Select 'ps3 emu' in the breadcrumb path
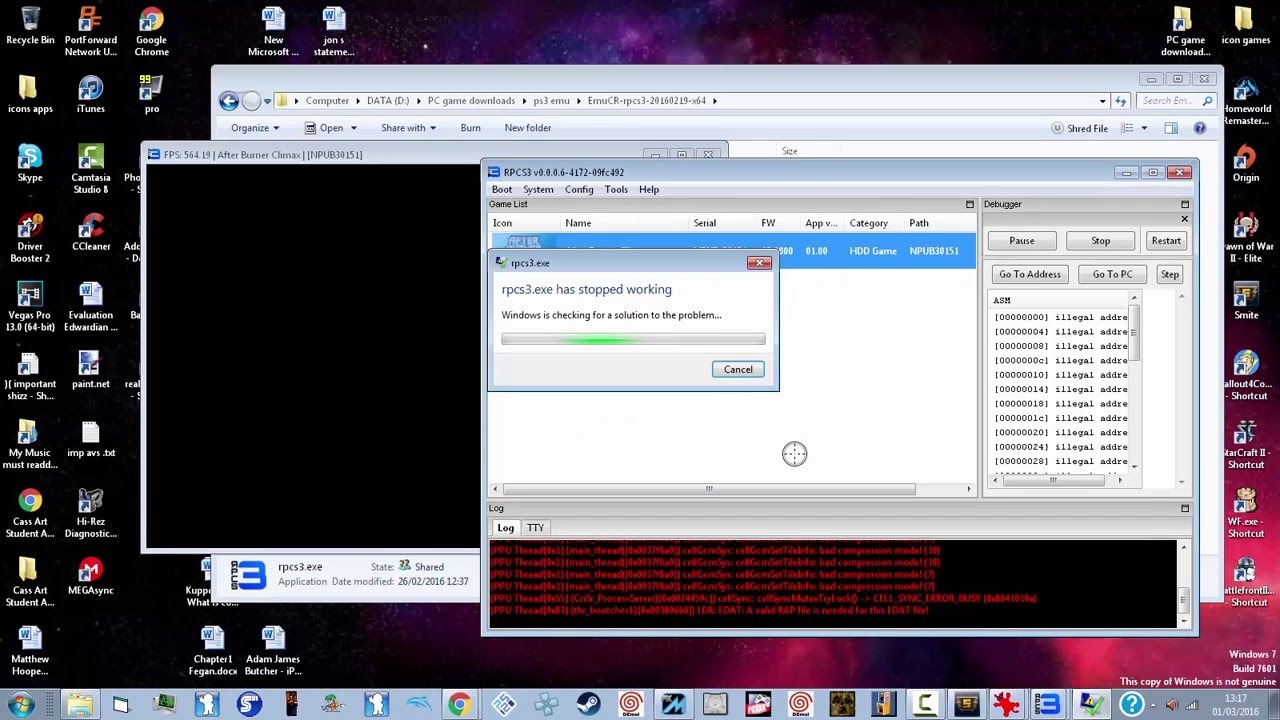Image resolution: width=1280 pixels, height=720 pixels. (551, 101)
